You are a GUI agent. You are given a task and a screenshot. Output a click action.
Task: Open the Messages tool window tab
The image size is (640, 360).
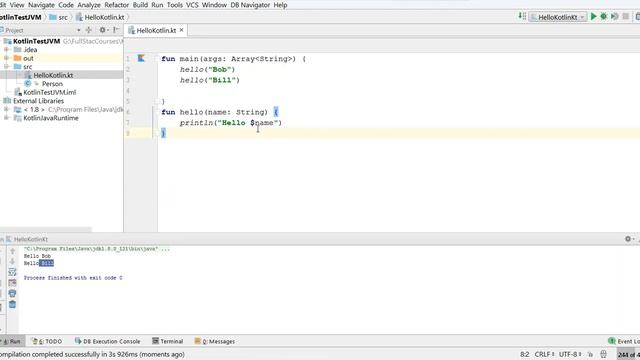[x=215, y=341]
